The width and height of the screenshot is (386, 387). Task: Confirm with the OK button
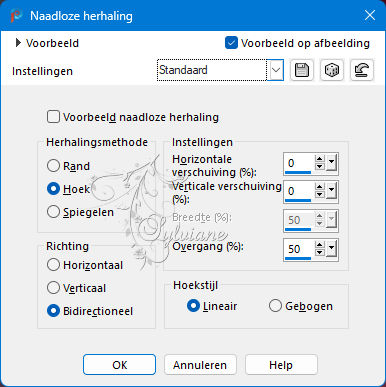point(119,365)
